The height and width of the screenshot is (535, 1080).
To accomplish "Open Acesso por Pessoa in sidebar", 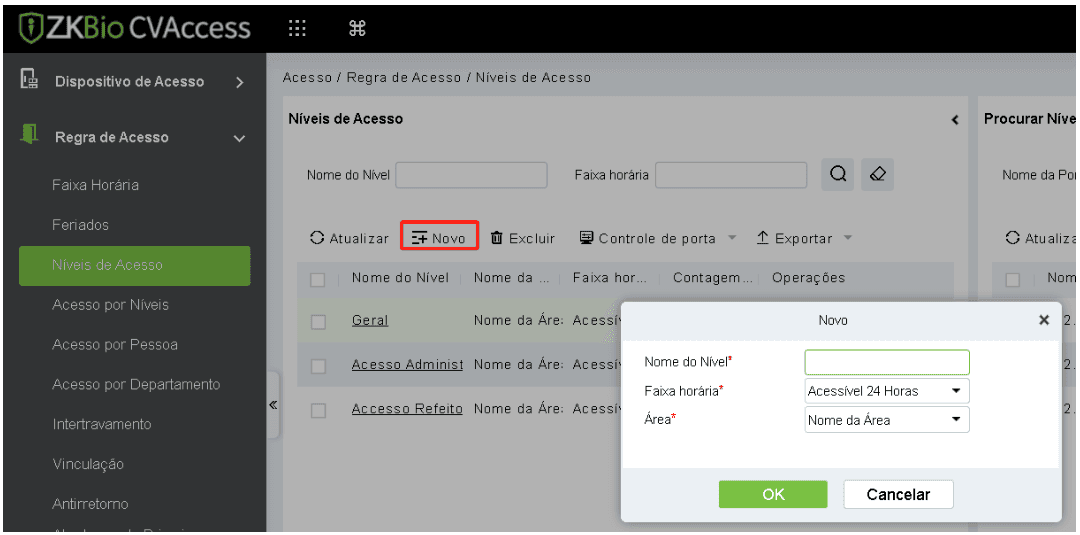I will point(114,344).
